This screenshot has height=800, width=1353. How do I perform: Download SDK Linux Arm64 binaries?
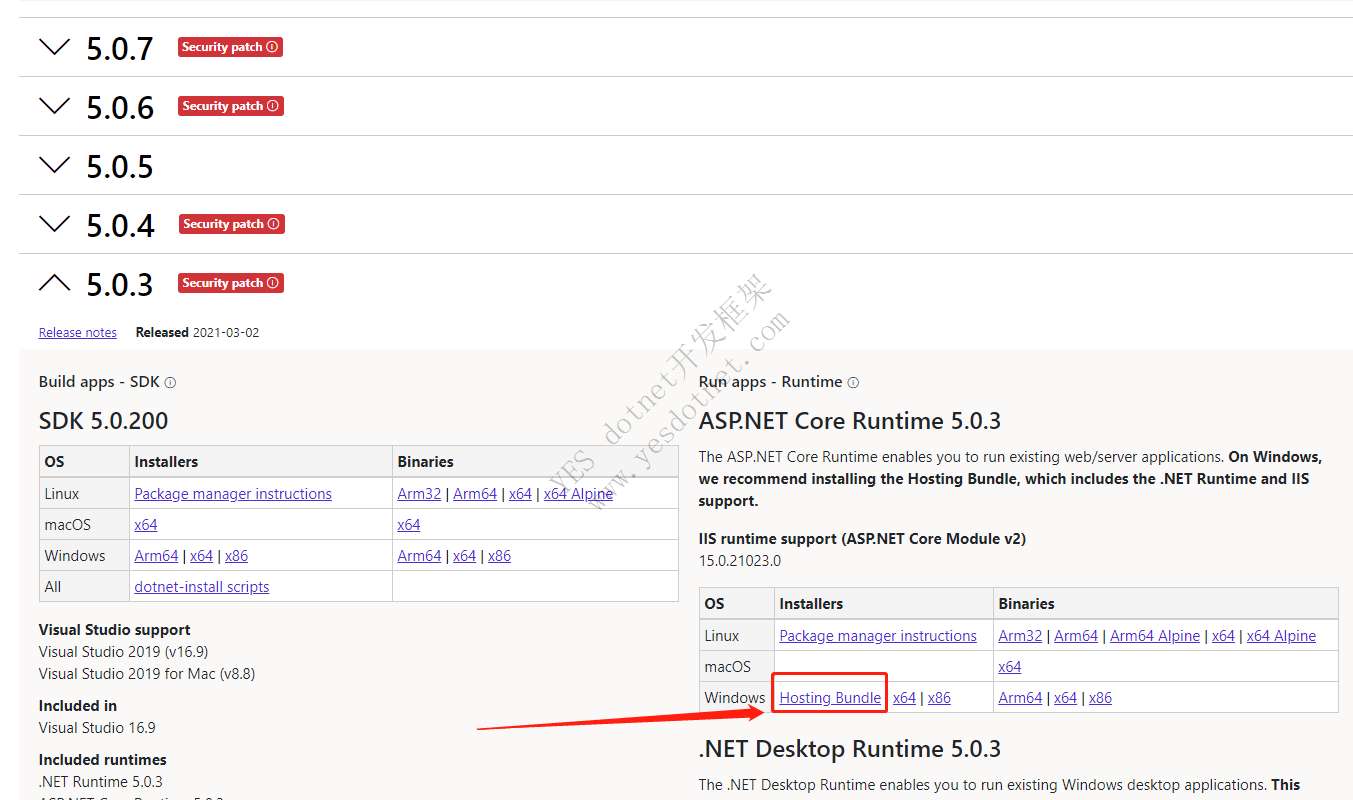(x=475, y=494)
